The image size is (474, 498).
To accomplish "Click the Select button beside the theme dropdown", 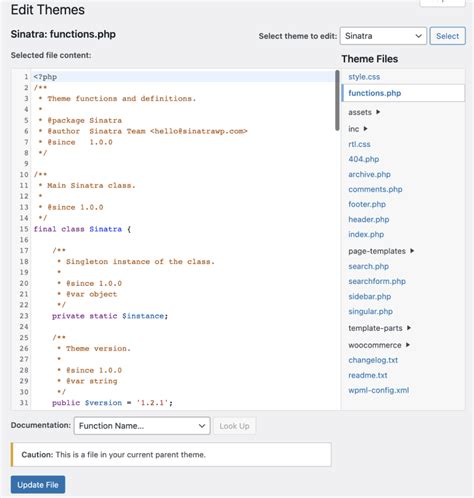I will coord(447,36).
